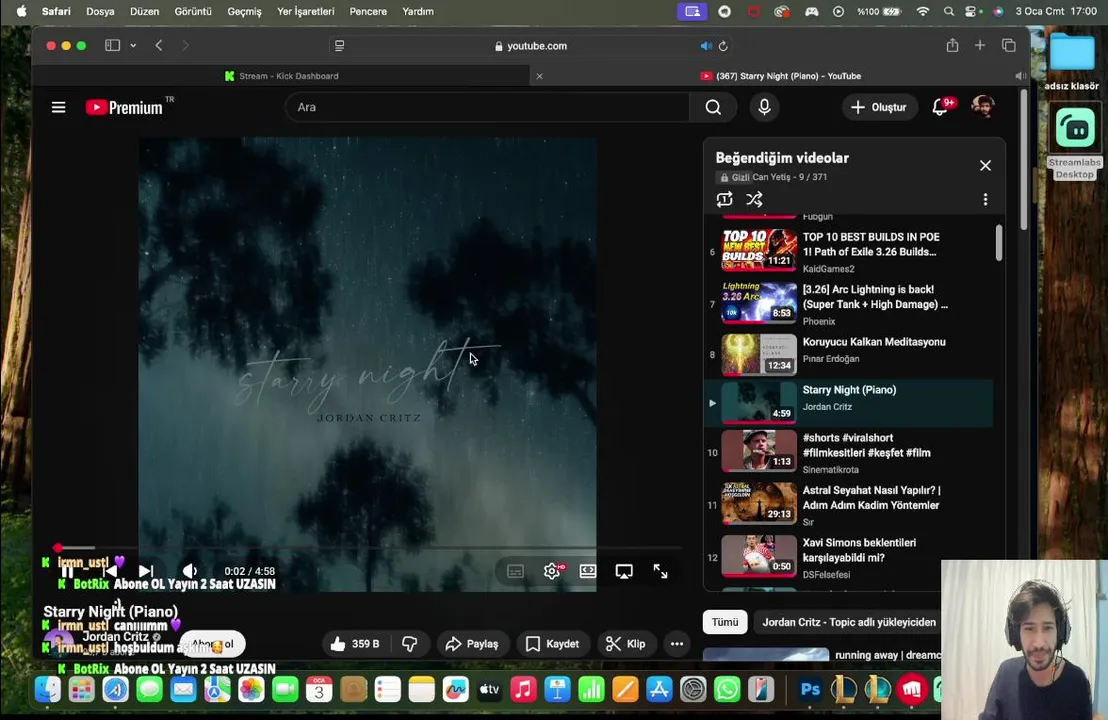Viewport: 1108px width, 720px height.
Task: Open the notifications bell
Action: 941,107
